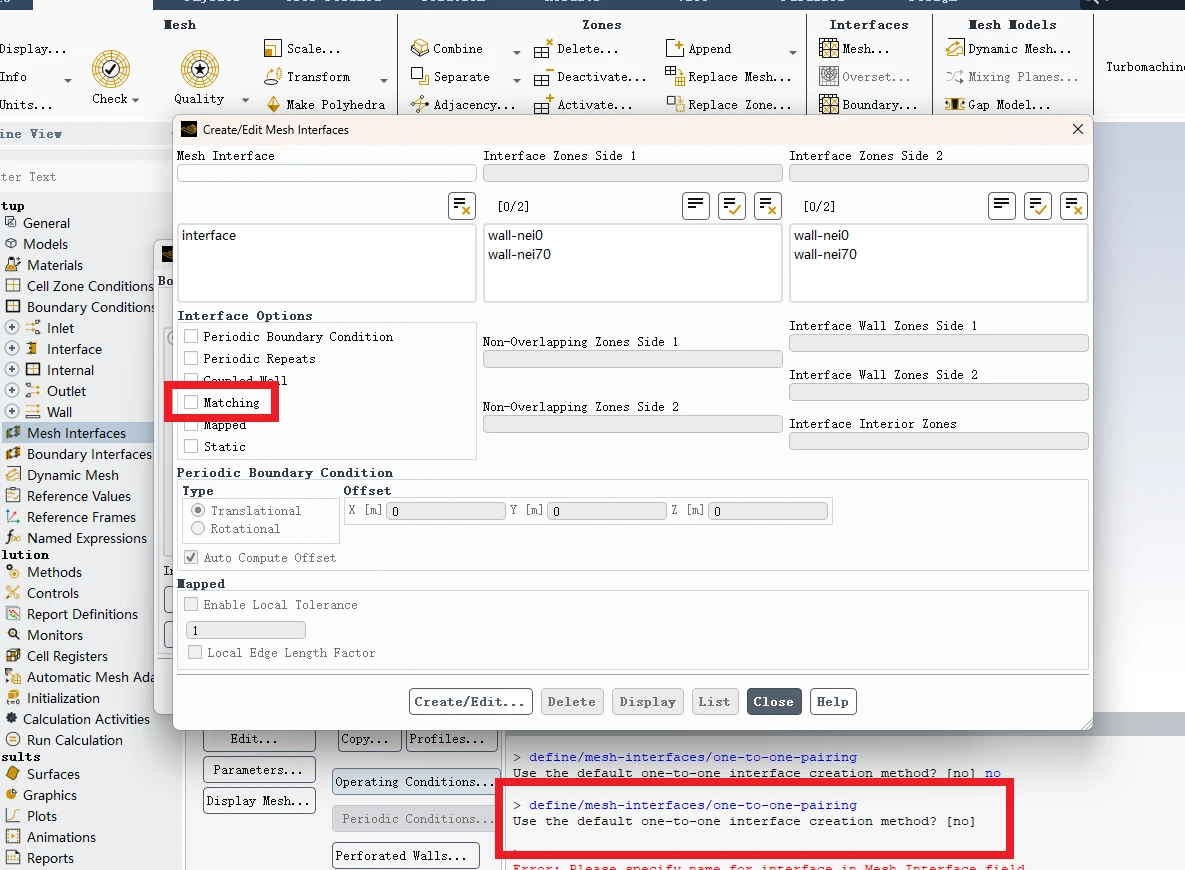Deselect all Side 2 interface zones
Image resolution: width=1185 pixels, height=870 pixels.
(1074, 206)
